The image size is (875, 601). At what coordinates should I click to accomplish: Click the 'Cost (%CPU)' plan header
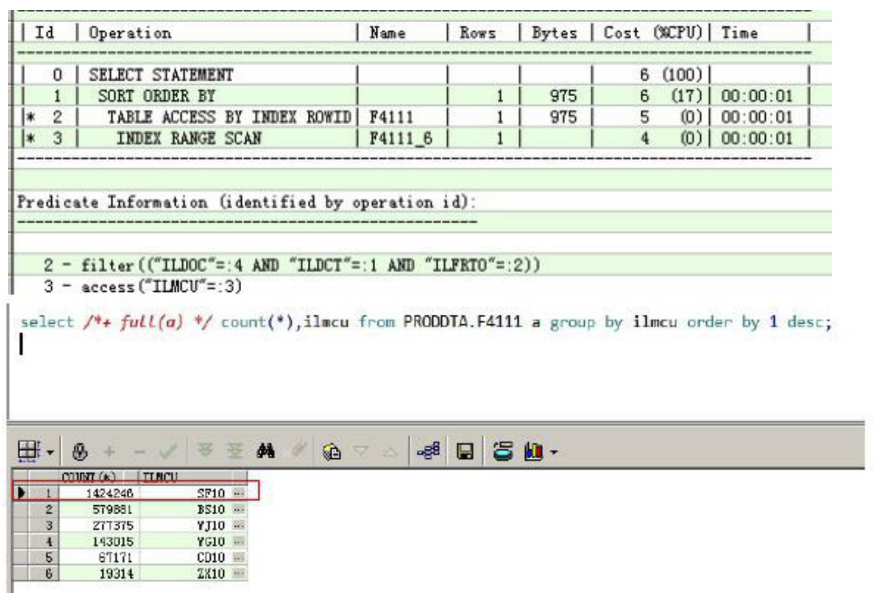pos(652,33)
